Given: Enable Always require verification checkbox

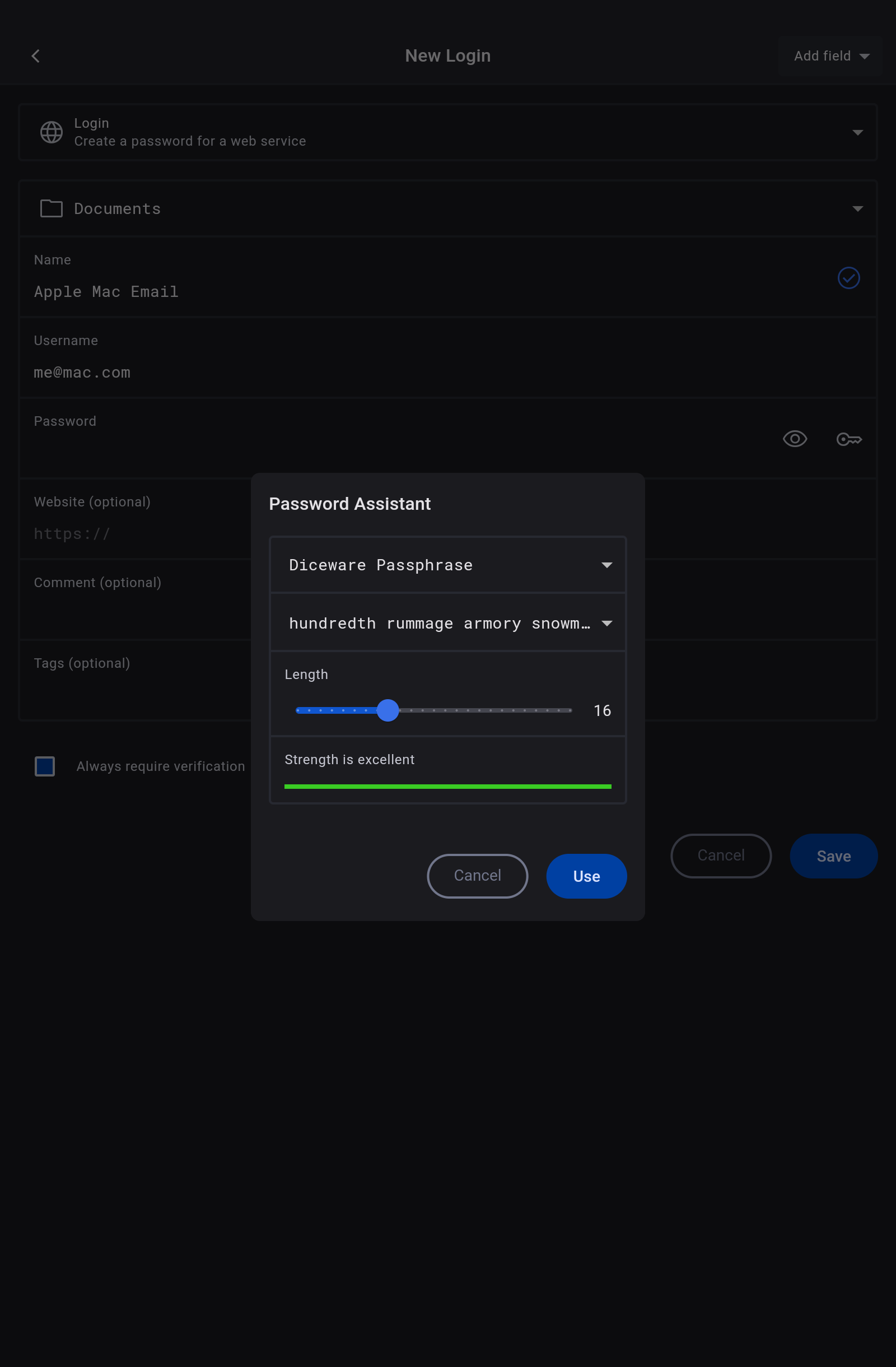Looking at the screenshot, I should point(45,766).
